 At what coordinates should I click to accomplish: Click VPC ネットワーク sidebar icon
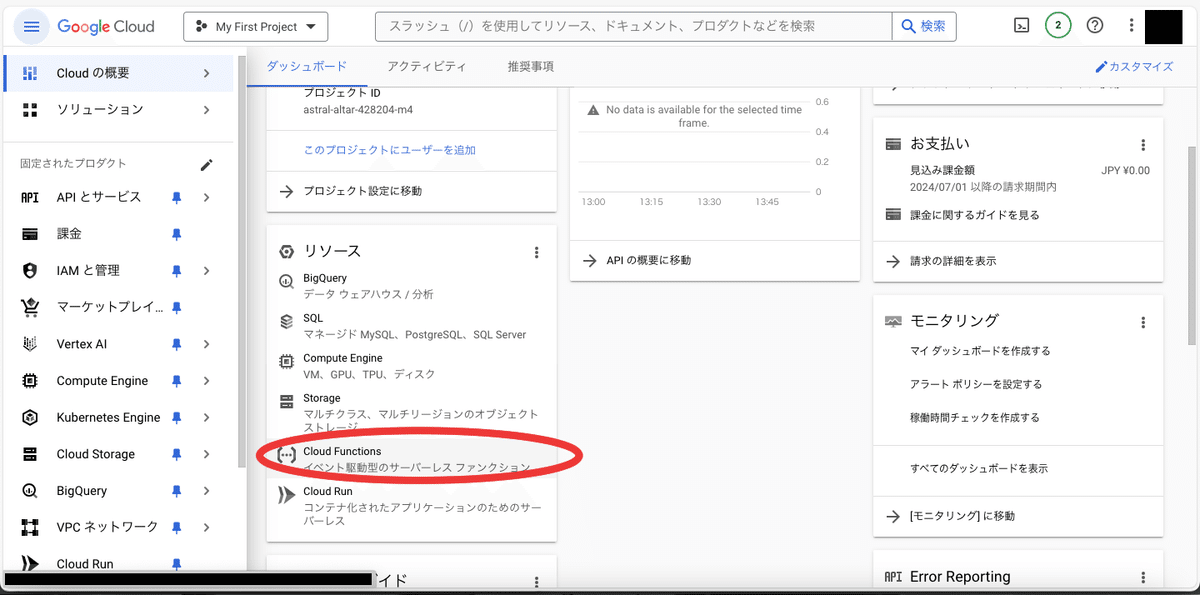[x=30, y=527]
